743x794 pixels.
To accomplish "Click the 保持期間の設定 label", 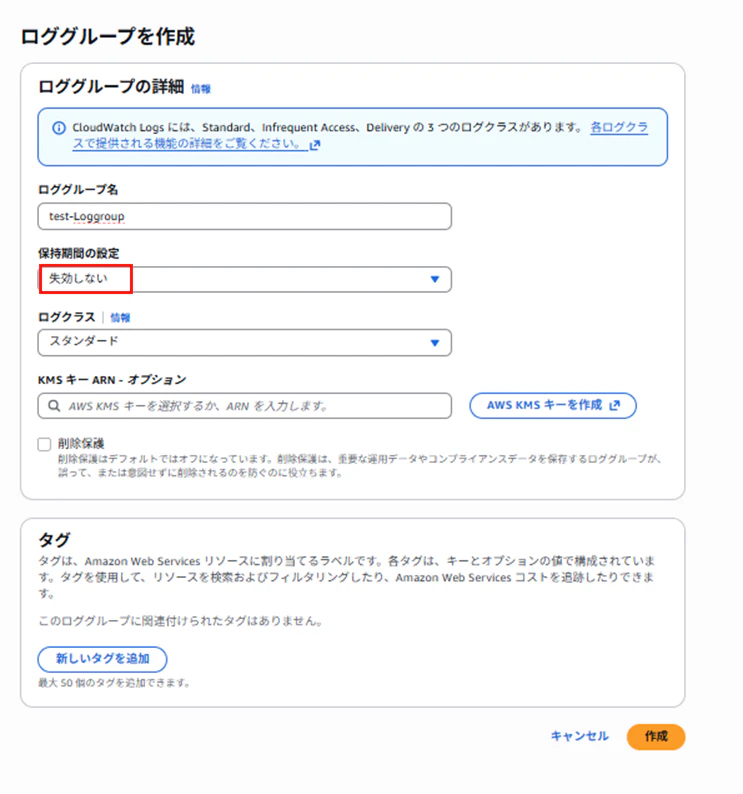I will coord(79,253).
